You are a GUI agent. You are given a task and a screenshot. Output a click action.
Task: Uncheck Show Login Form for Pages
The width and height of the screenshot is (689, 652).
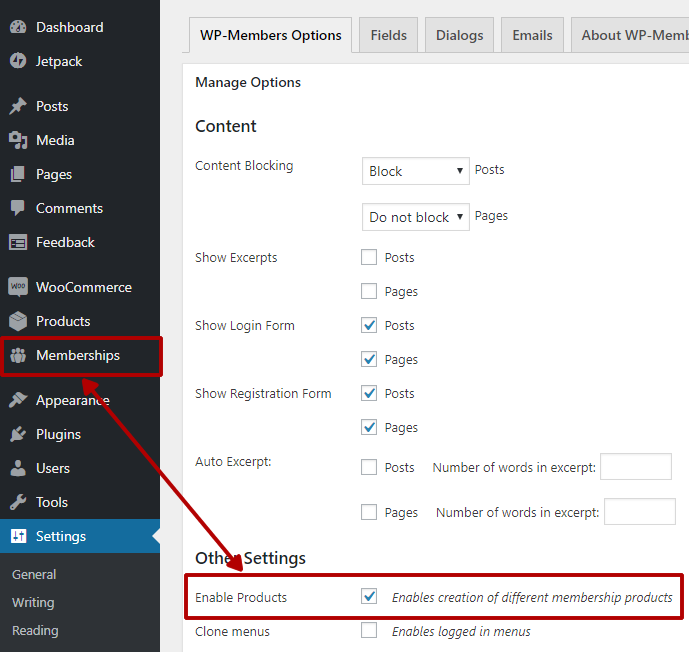click(369, 360)
